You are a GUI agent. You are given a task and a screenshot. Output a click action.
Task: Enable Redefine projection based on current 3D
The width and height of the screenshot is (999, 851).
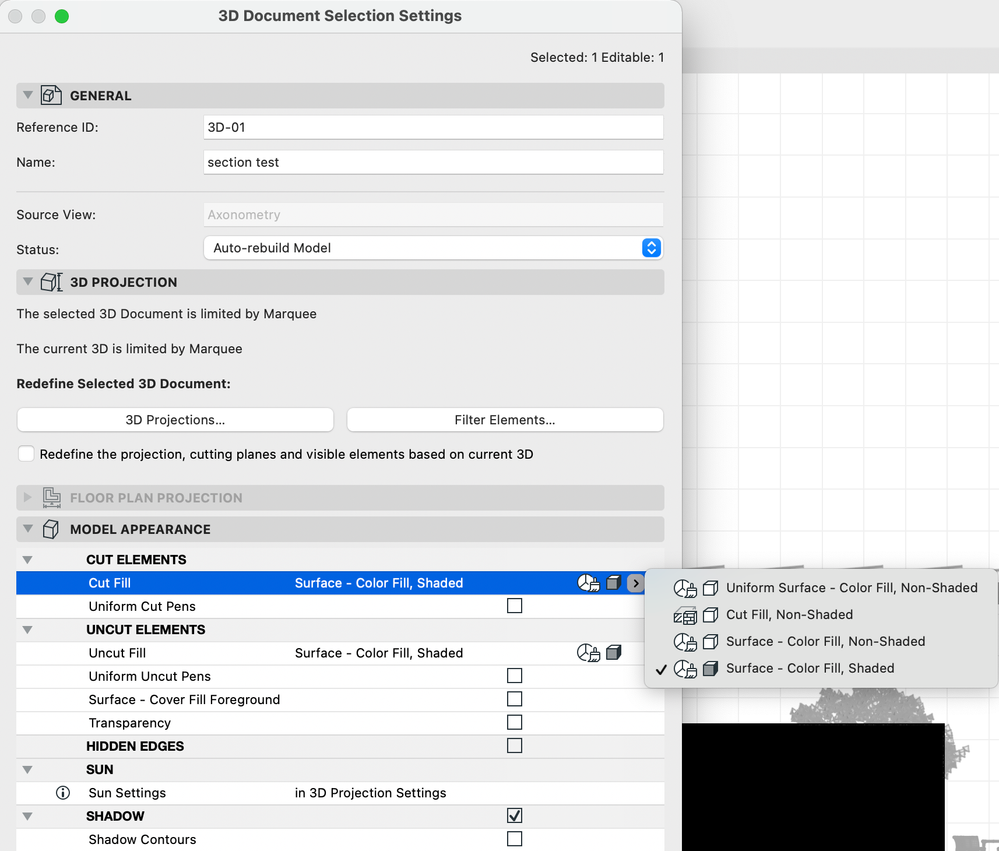[x=26, y=453]
